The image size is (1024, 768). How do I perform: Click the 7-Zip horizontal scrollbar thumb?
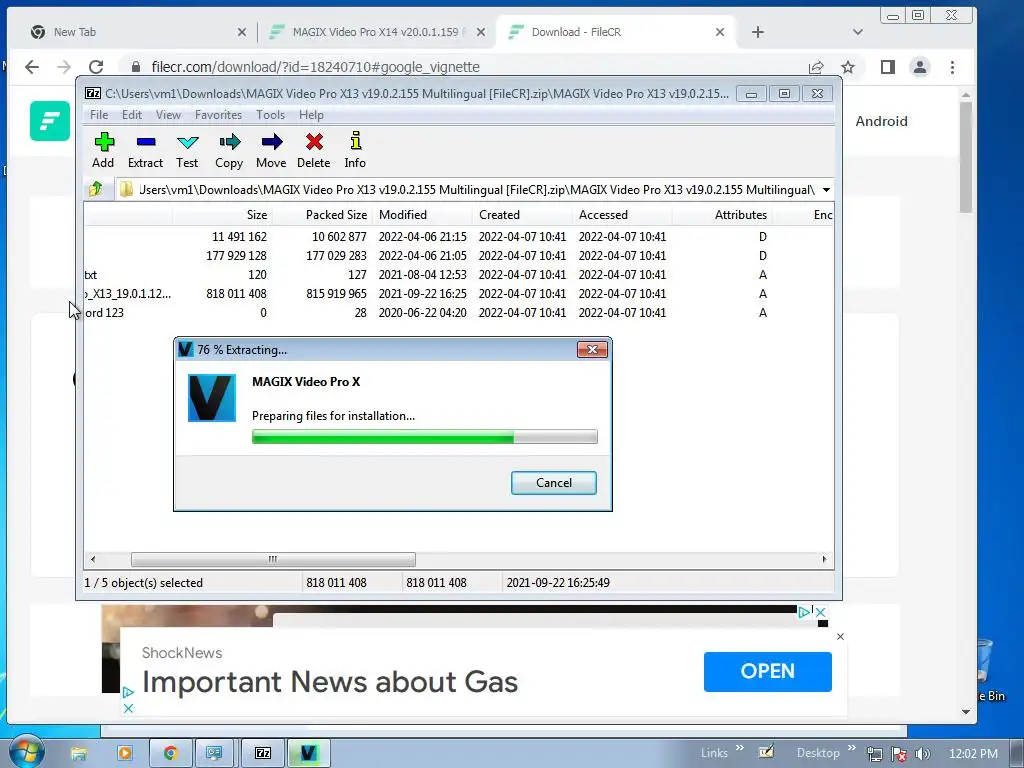coord(273,559)
